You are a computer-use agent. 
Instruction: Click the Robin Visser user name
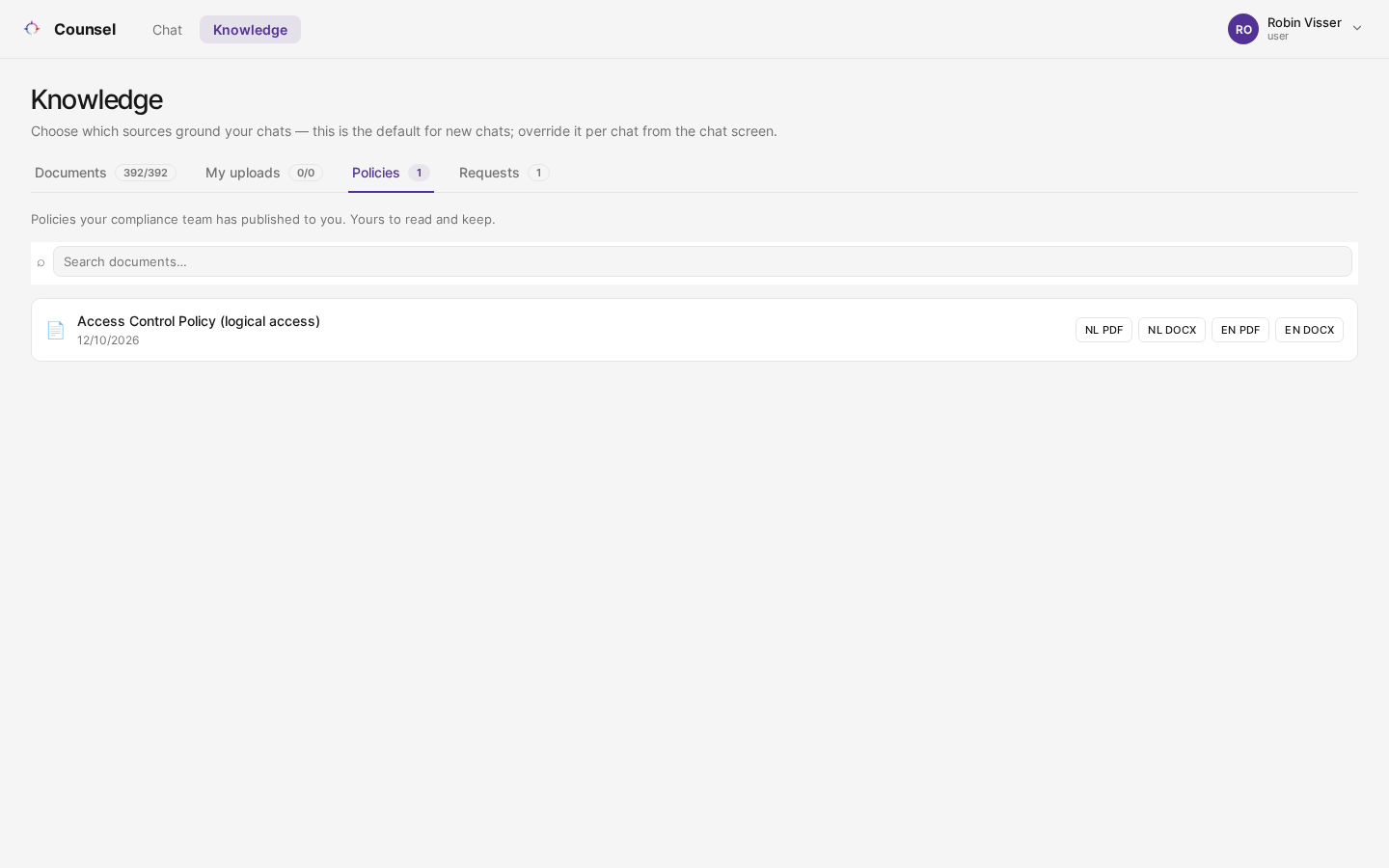click(1304, 22)
